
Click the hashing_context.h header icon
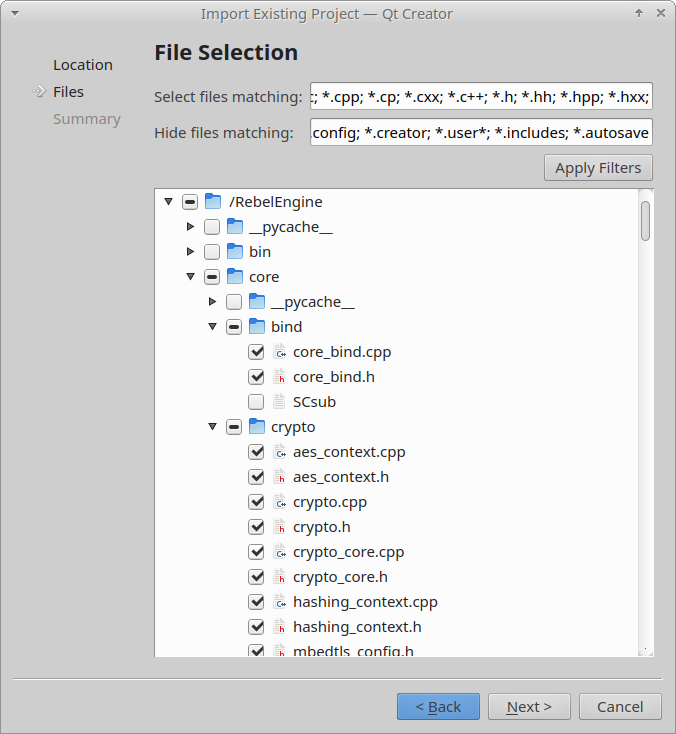click(x=279, y=627)
